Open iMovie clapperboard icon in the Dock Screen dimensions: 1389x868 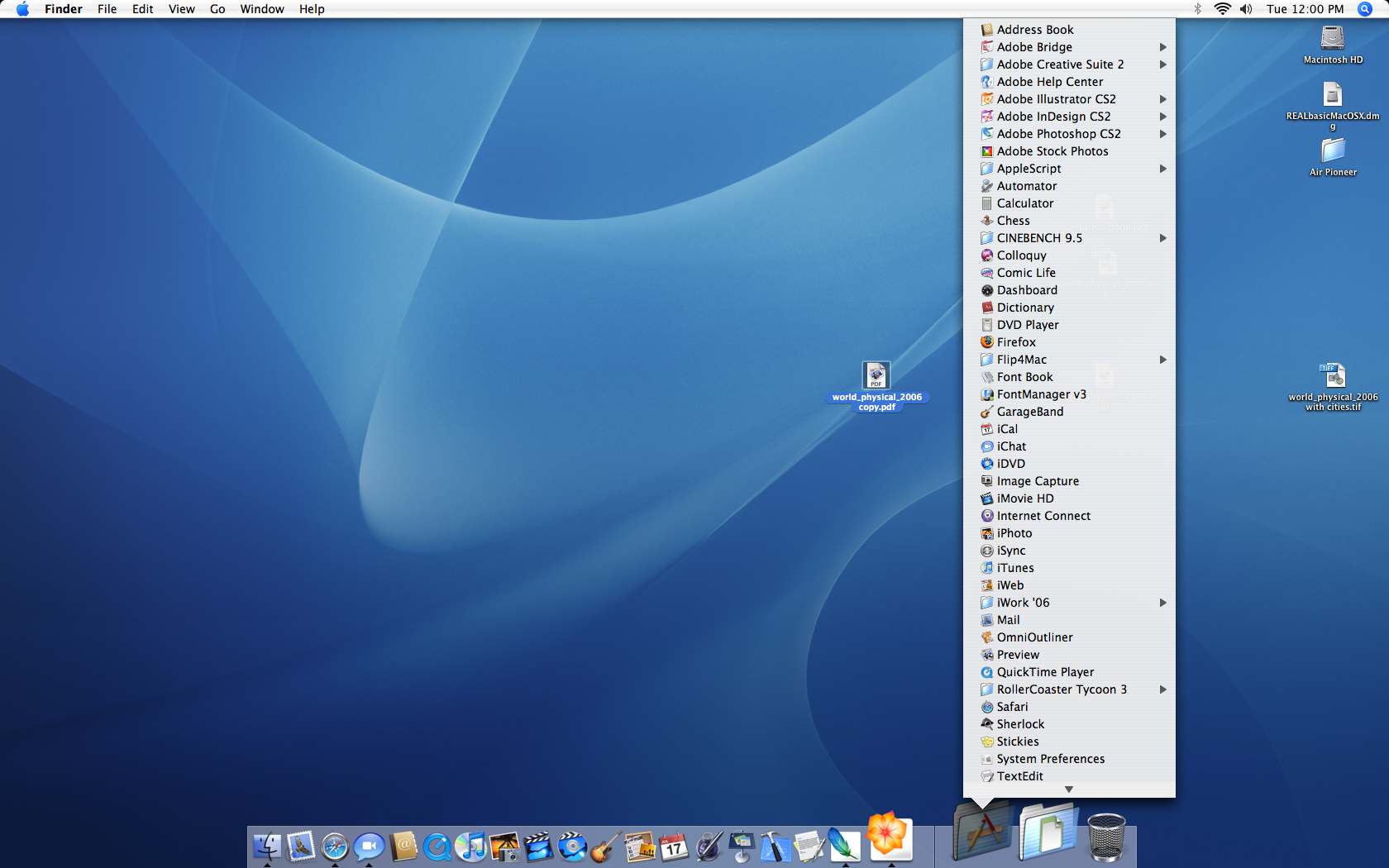point(538,847)
